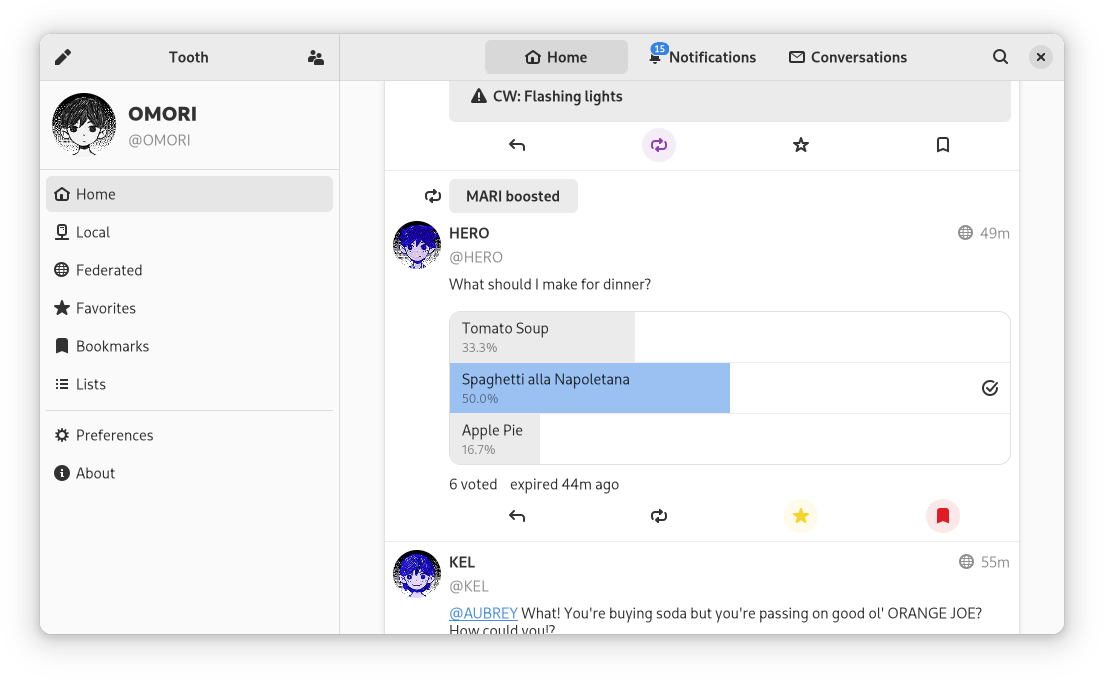The image size is (1104, 680).
Task: Reply to HERO's dinner poll post
Action: 517,516
